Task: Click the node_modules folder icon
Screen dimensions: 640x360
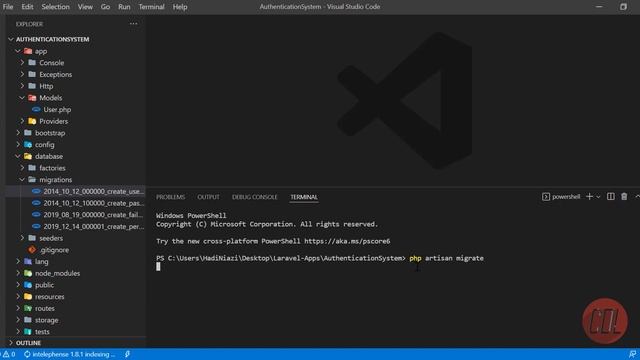Action: click(x=28, y=273)
